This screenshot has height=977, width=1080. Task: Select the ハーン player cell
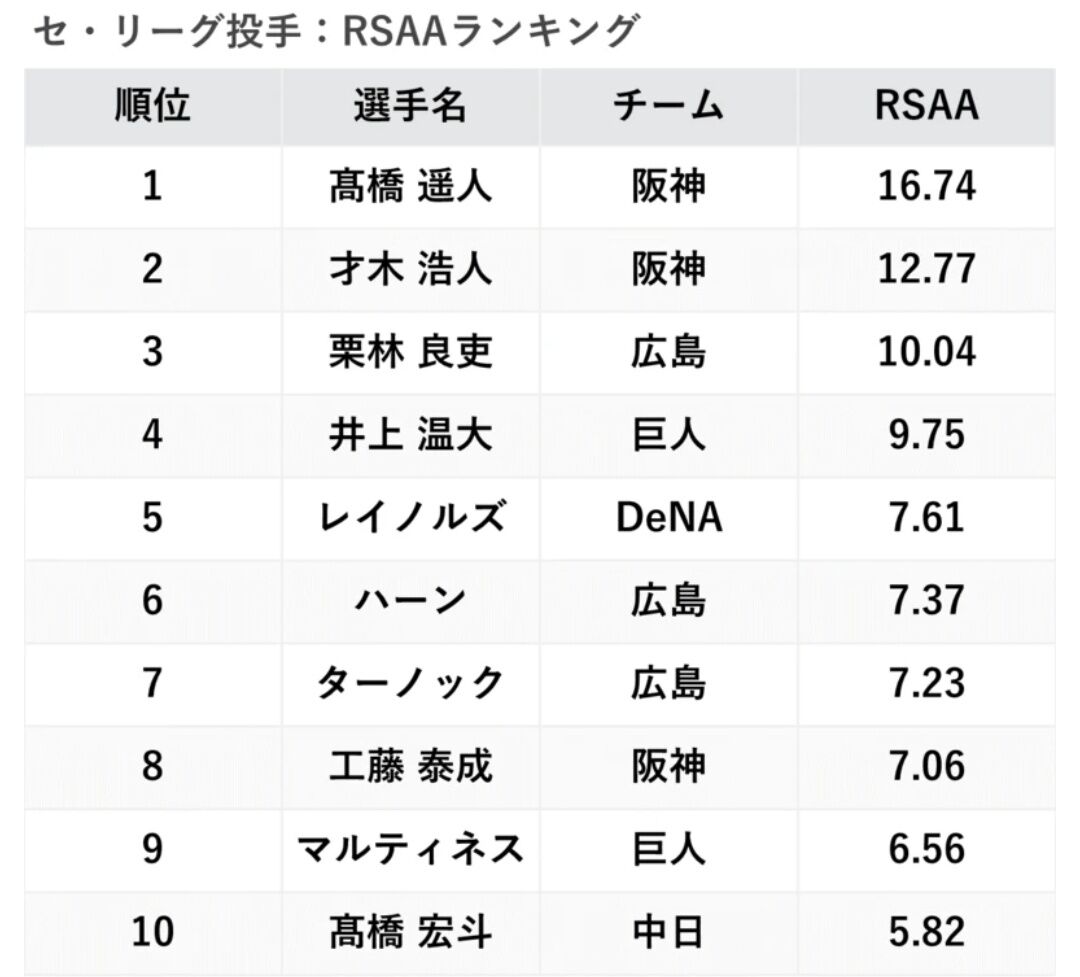click(x=411, y=601)
